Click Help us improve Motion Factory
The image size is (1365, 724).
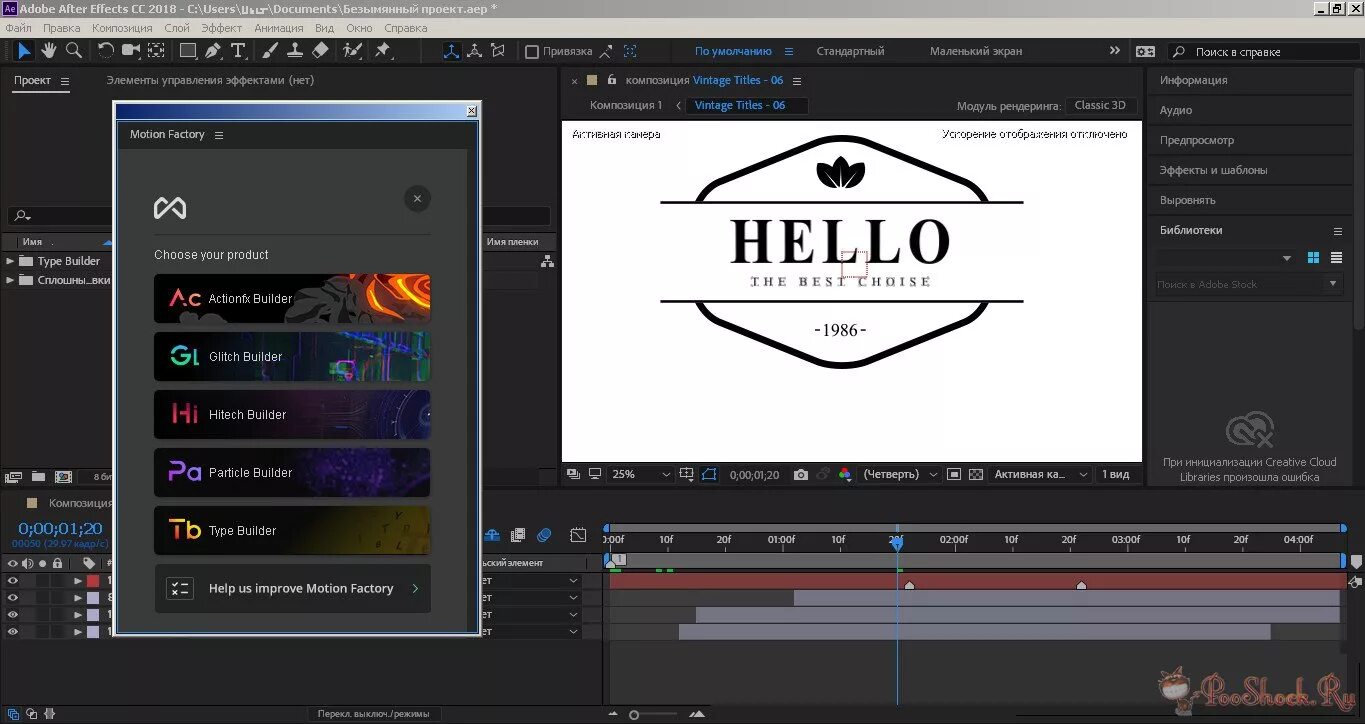tap(292, 588)
